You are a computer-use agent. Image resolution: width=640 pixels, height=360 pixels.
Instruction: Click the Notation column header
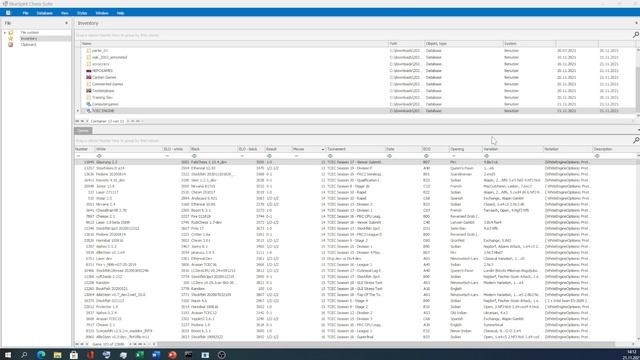coord(567,149)
